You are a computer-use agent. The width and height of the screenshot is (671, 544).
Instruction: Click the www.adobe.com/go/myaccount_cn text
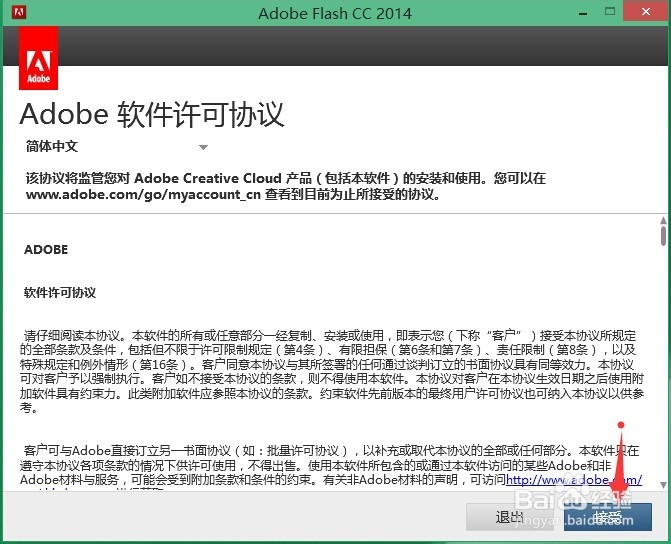[143, 195]
